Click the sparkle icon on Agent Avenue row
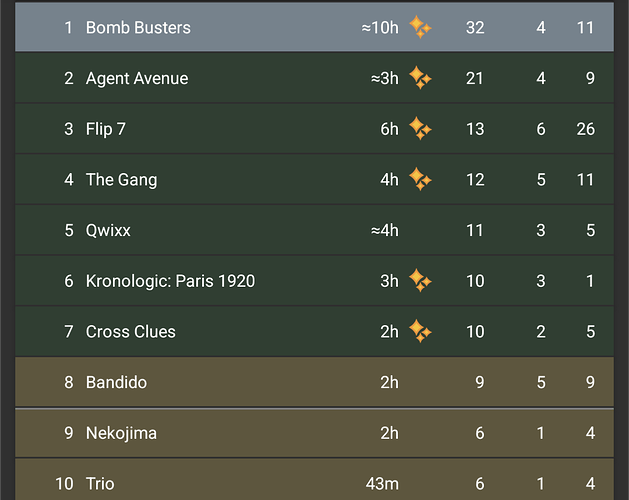 pyautogui.click(x=420, y=78)
